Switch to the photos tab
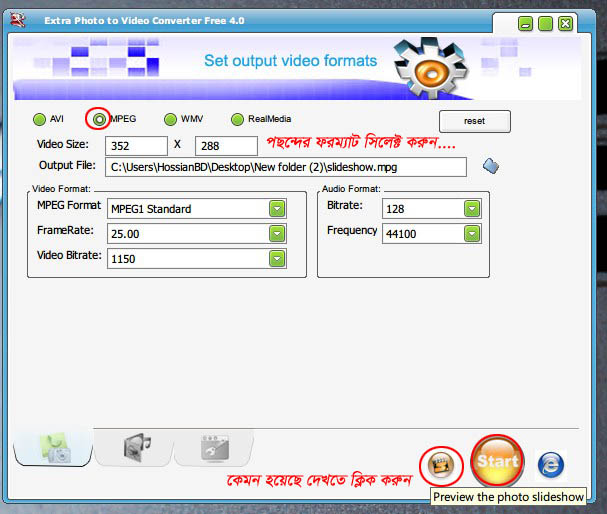 tap(53, 447)
